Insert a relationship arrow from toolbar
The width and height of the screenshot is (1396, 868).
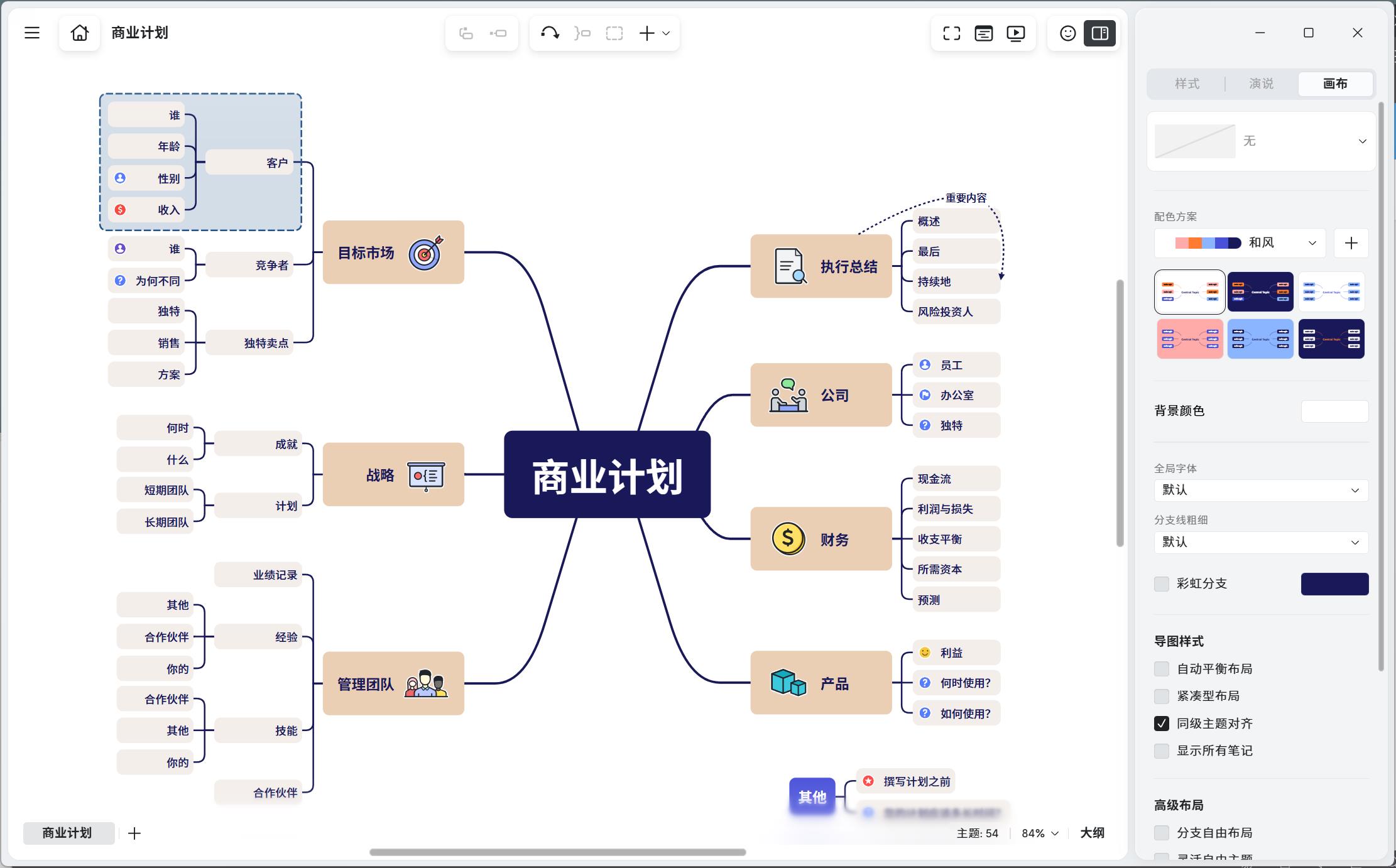coord(550,33)
